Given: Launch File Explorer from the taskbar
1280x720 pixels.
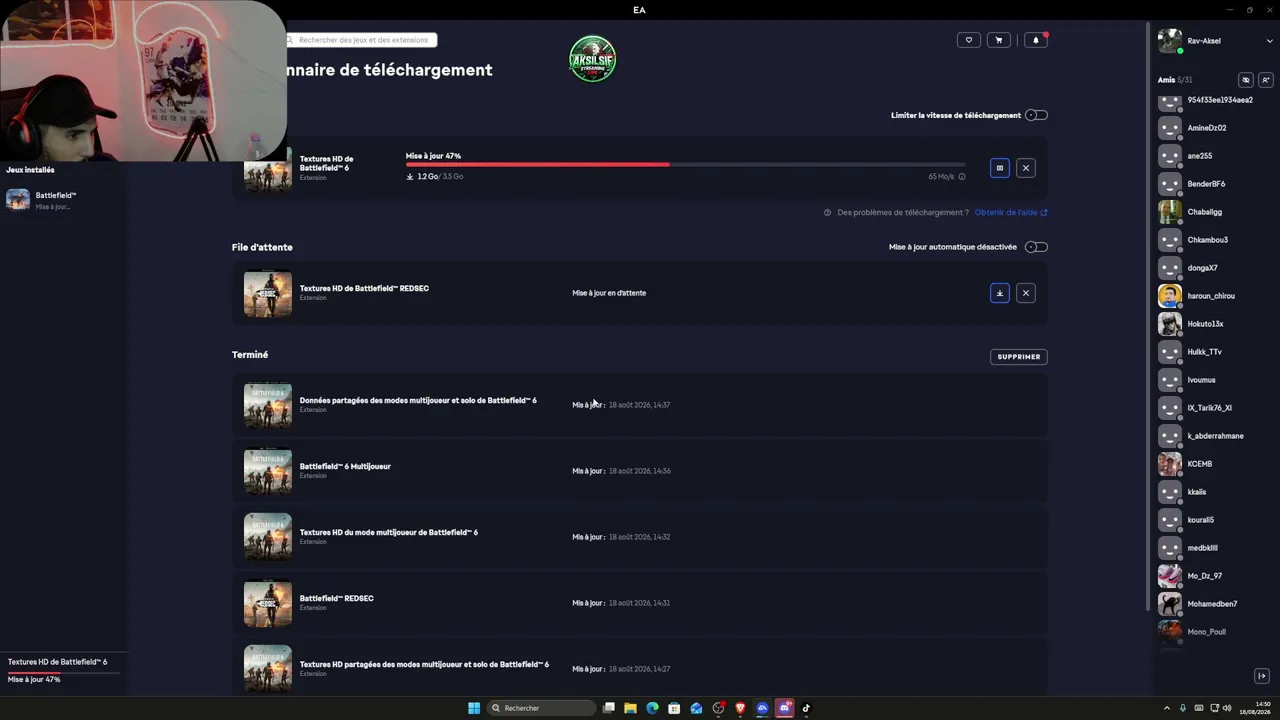Looking at the screenshot, I should [x=630, y=708].
